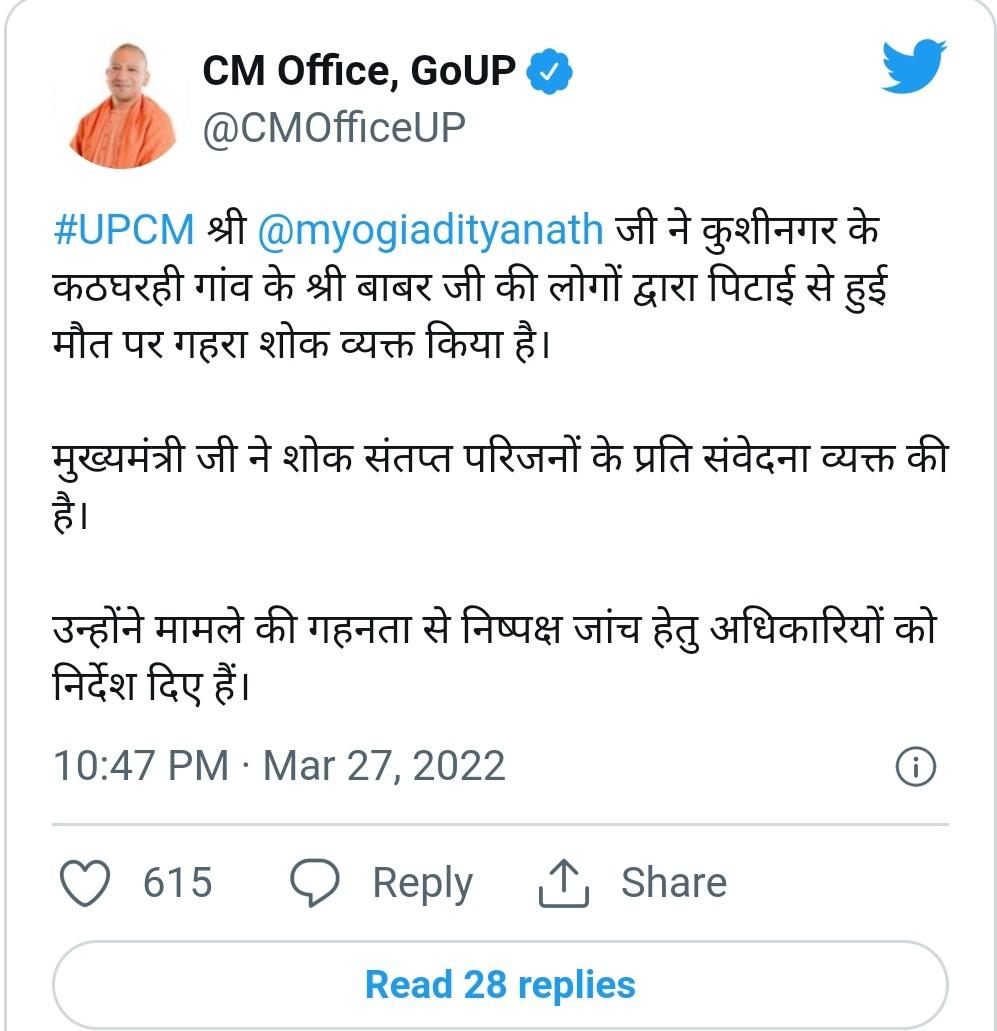Viewport: 997px width, 1031px height.
Task: Go to the @myogiadityanath mention
Action: point(431,229)
